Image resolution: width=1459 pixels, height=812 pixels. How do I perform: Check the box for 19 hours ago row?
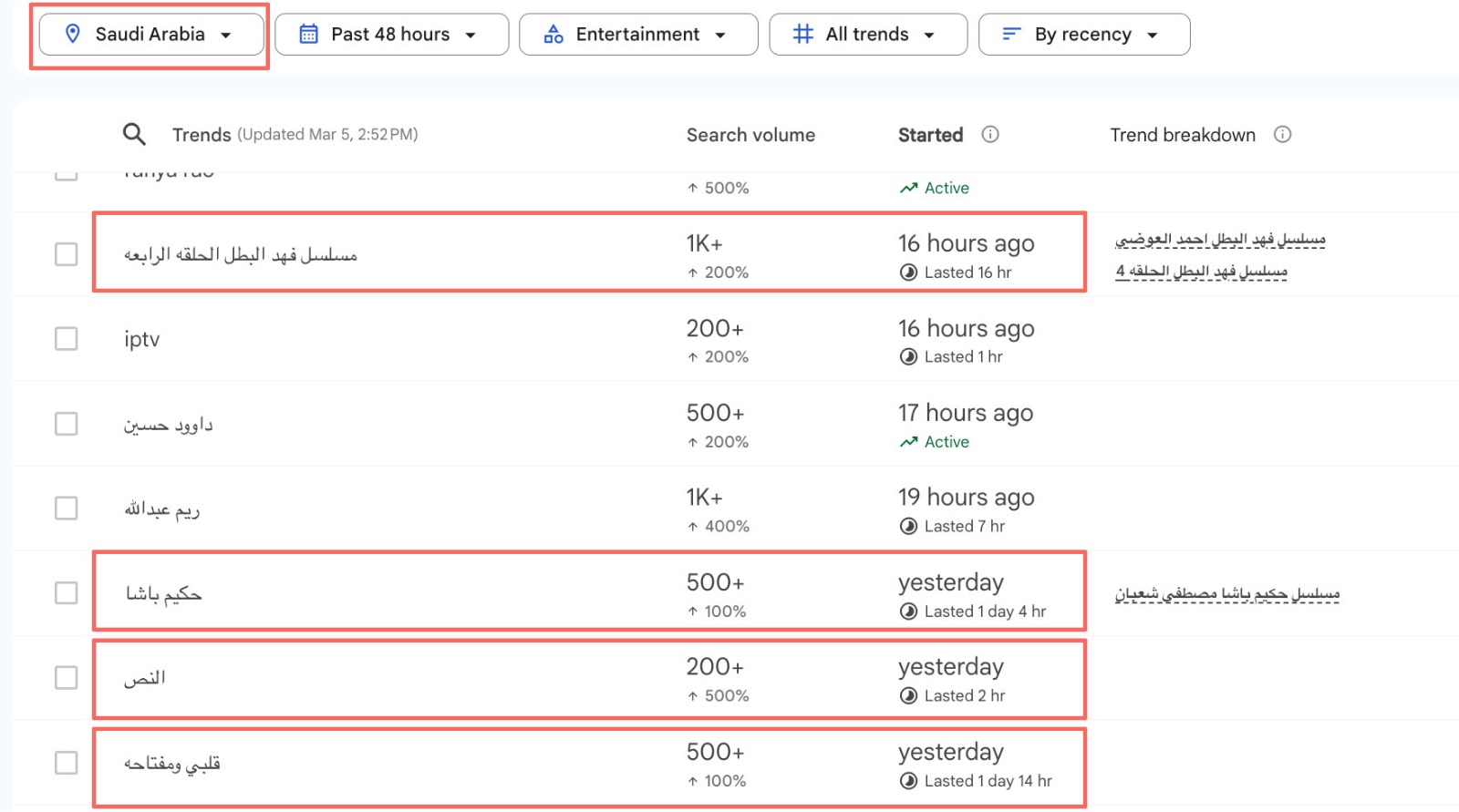click(67, 509)
